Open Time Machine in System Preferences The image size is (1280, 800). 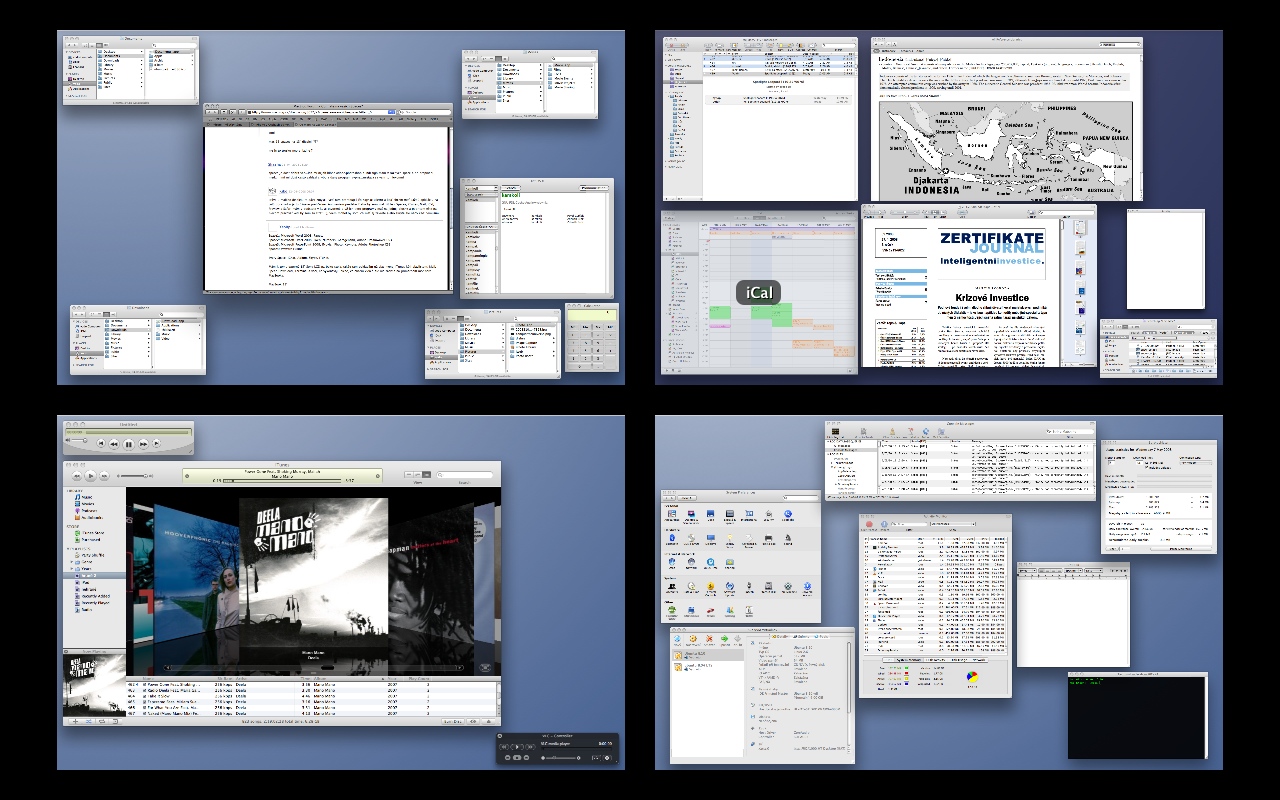(788, 588)
